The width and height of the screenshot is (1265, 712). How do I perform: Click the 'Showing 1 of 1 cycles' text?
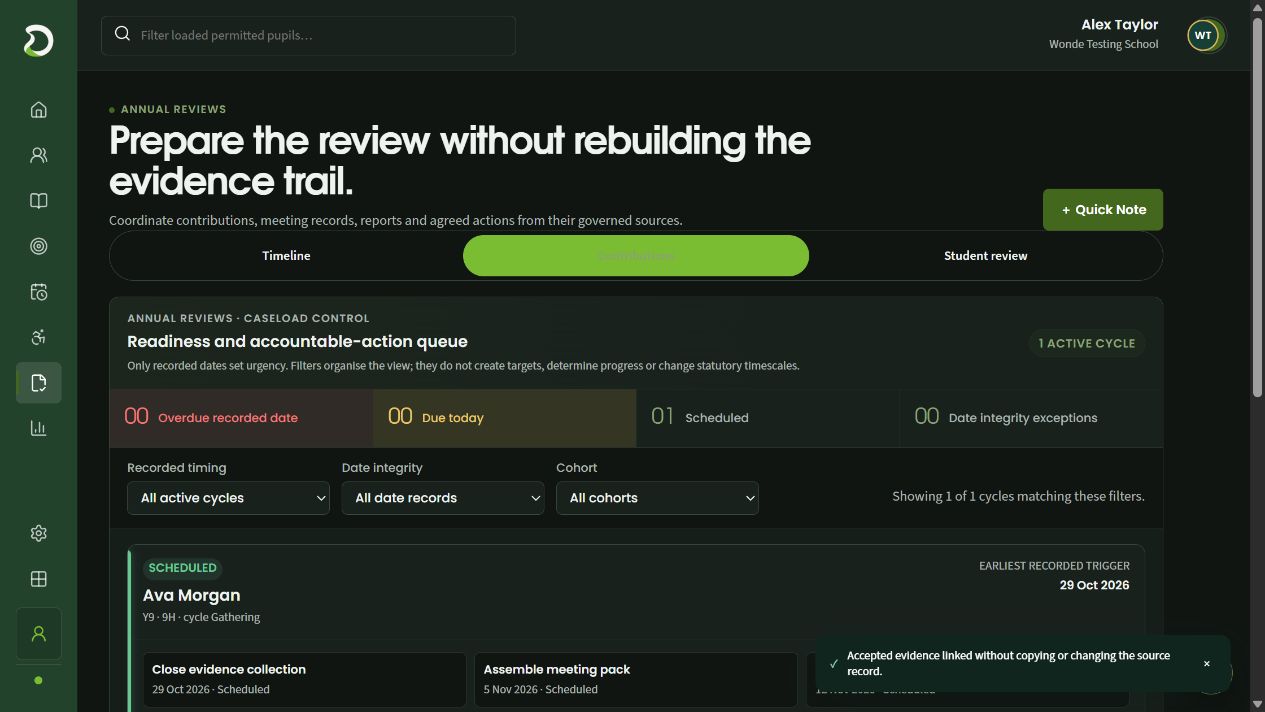pos(1018,496)
